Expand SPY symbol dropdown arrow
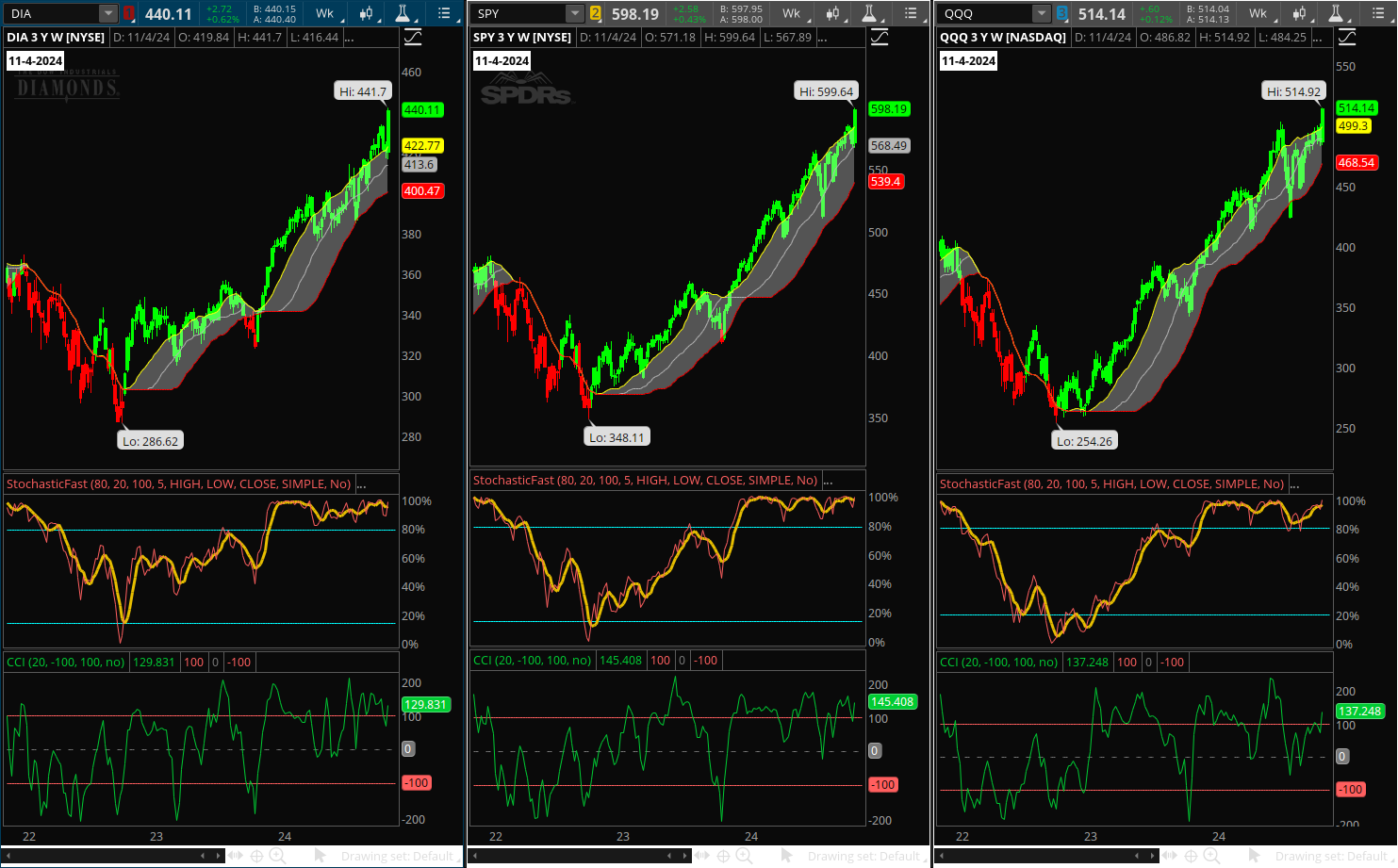 pyautogui.click(x=575, y=13)
